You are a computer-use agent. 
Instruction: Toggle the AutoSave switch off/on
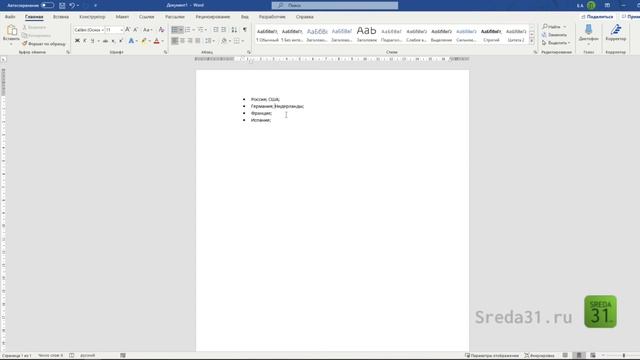[x=47, y=5]
